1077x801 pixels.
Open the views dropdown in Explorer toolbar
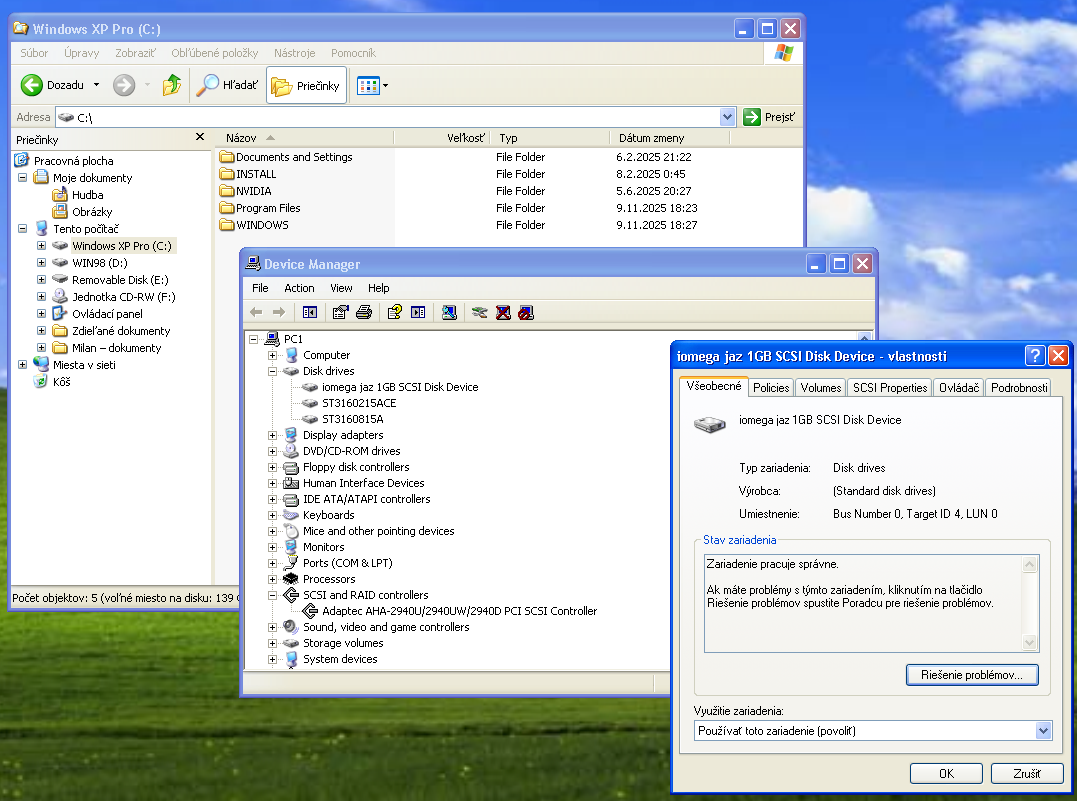(x=385, y=86)
